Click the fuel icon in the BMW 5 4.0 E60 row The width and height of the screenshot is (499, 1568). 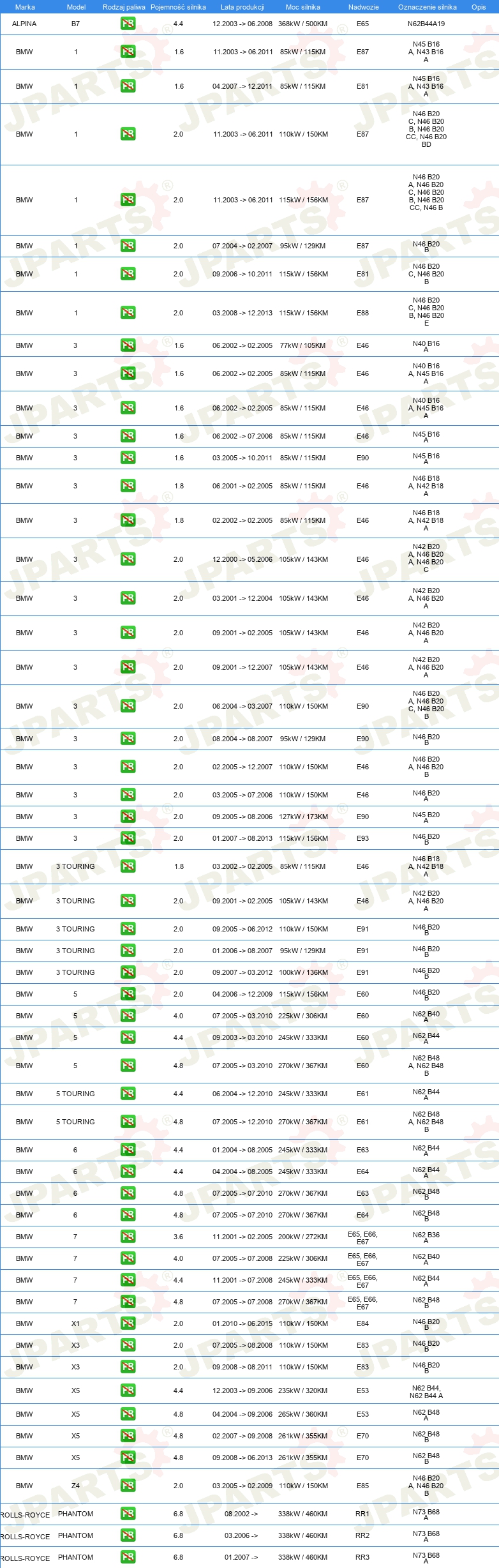pyautogui.click(x=128, y=1016)
